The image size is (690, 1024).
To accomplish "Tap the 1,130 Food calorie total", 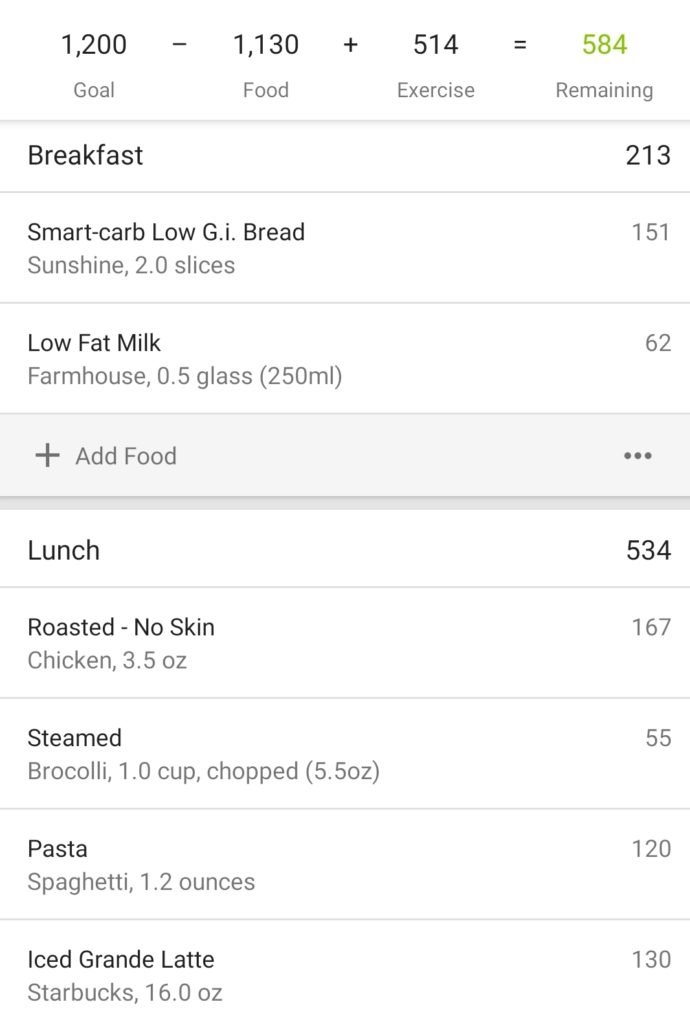I will tap(265, 45).
